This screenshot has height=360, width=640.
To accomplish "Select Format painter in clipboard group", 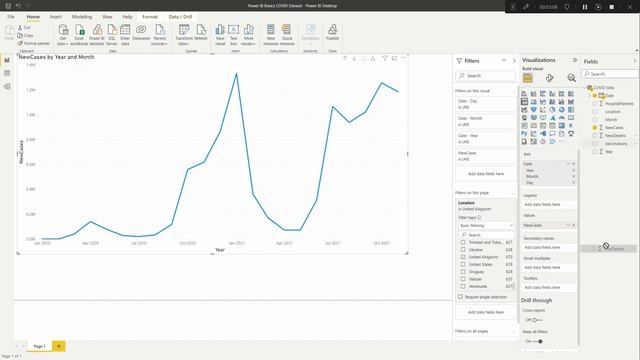I will 33,43.
